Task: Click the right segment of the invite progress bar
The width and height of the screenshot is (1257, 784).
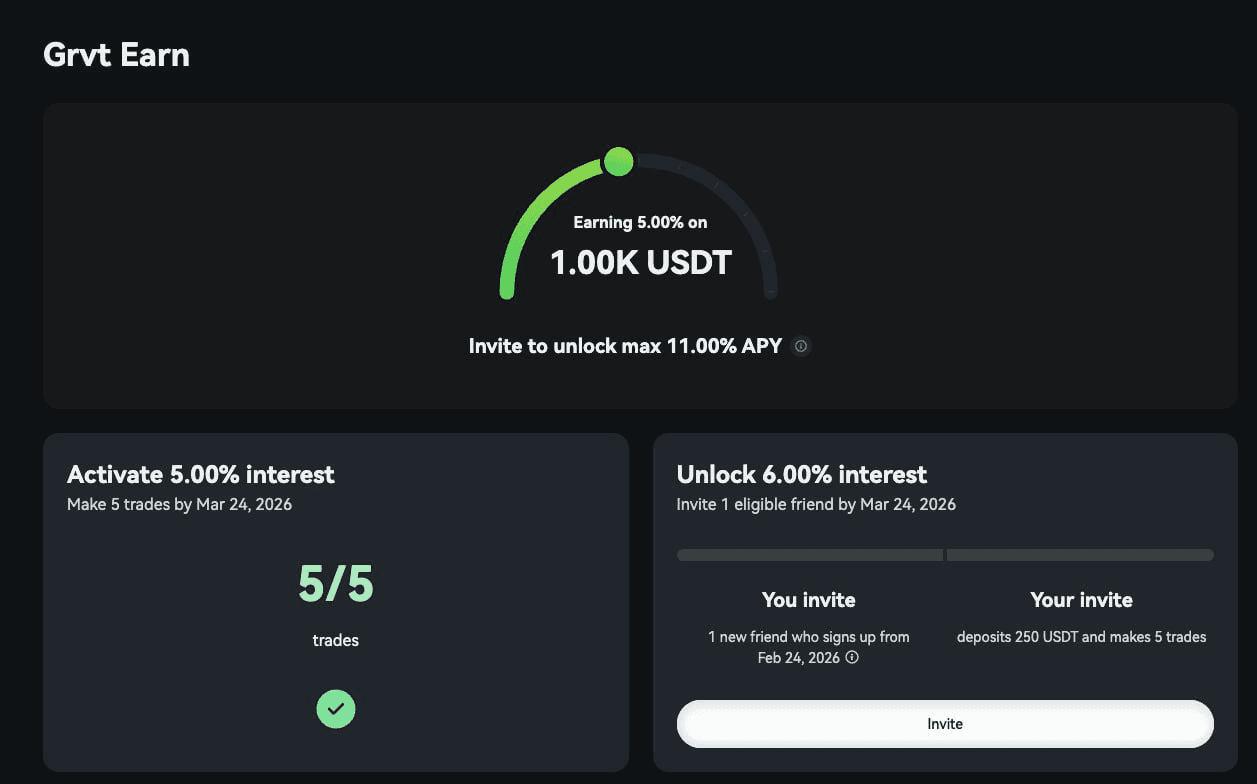Action: [x=1080, y=555]
